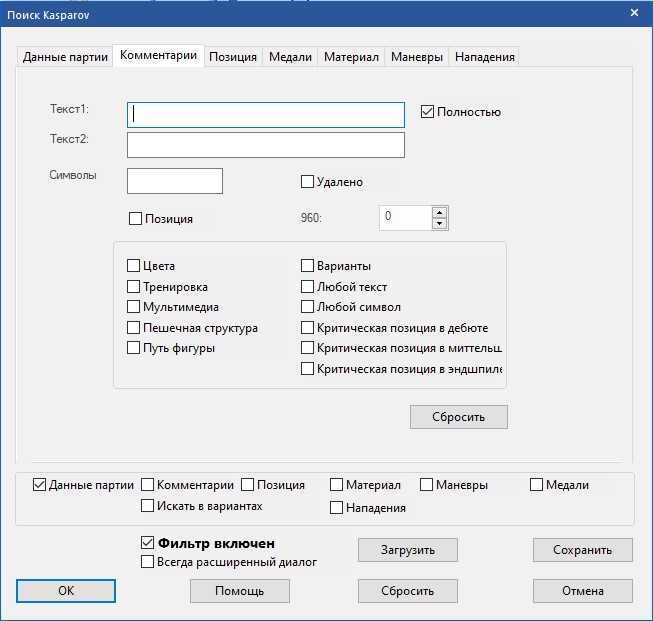Switch to the Данные партии tab
653x621 pixels.
(x=65, y=57)
